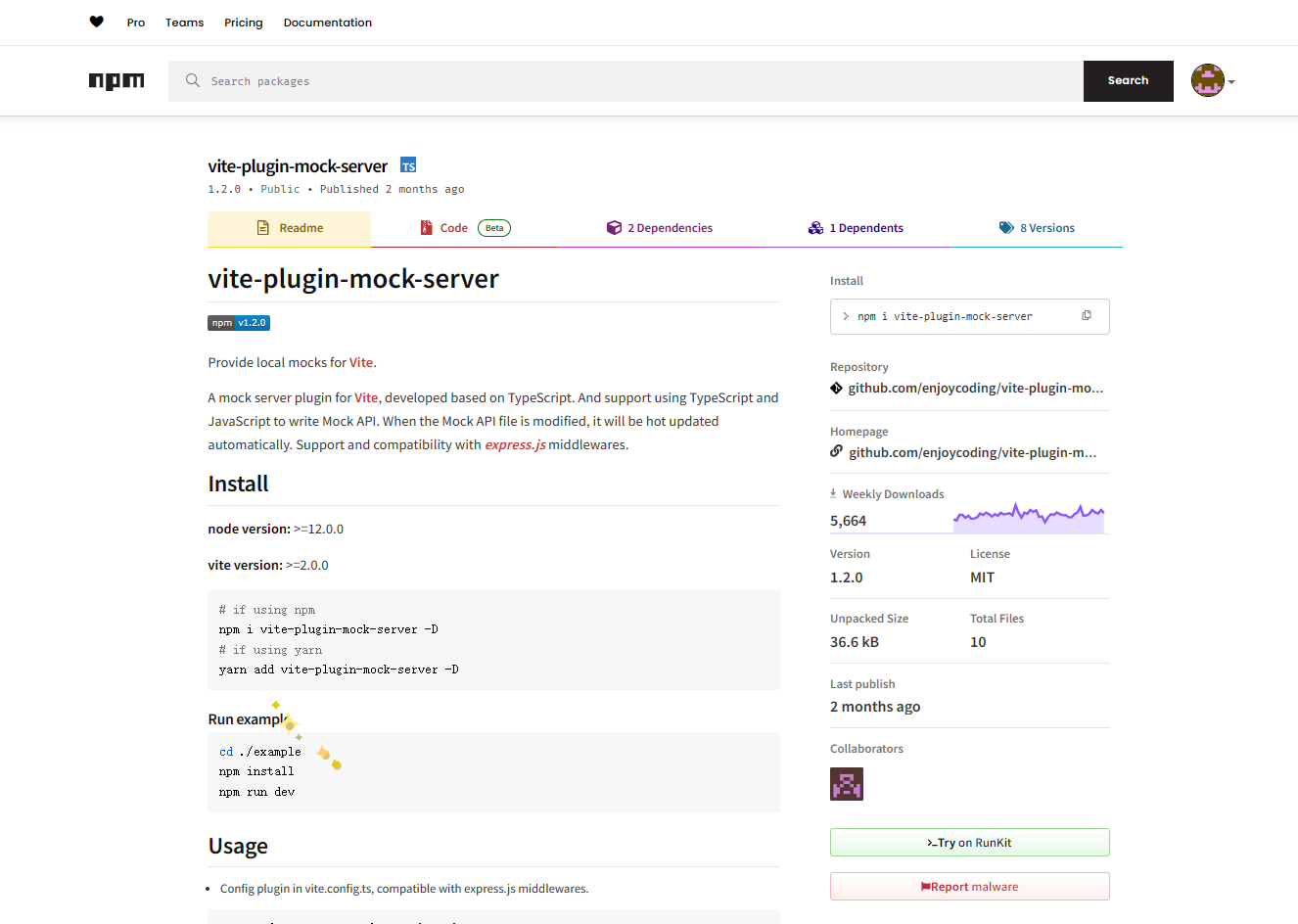Click the npm v1.2.0 badge
Image resolution: width=1298 pixels, height=924 pixels.
click(x=239, y=323)
